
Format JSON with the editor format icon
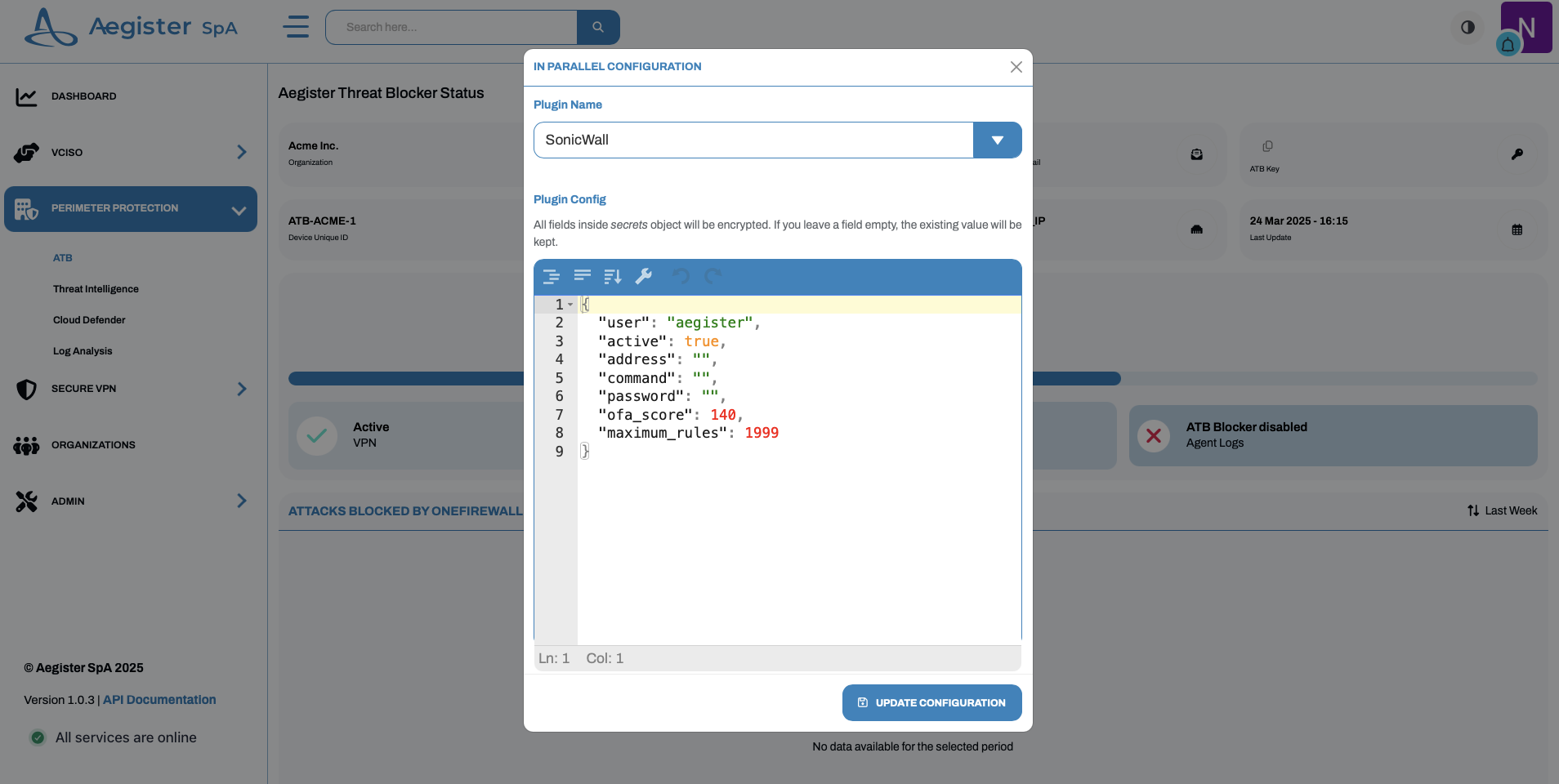pyautogui.click(x=552, y=277)
